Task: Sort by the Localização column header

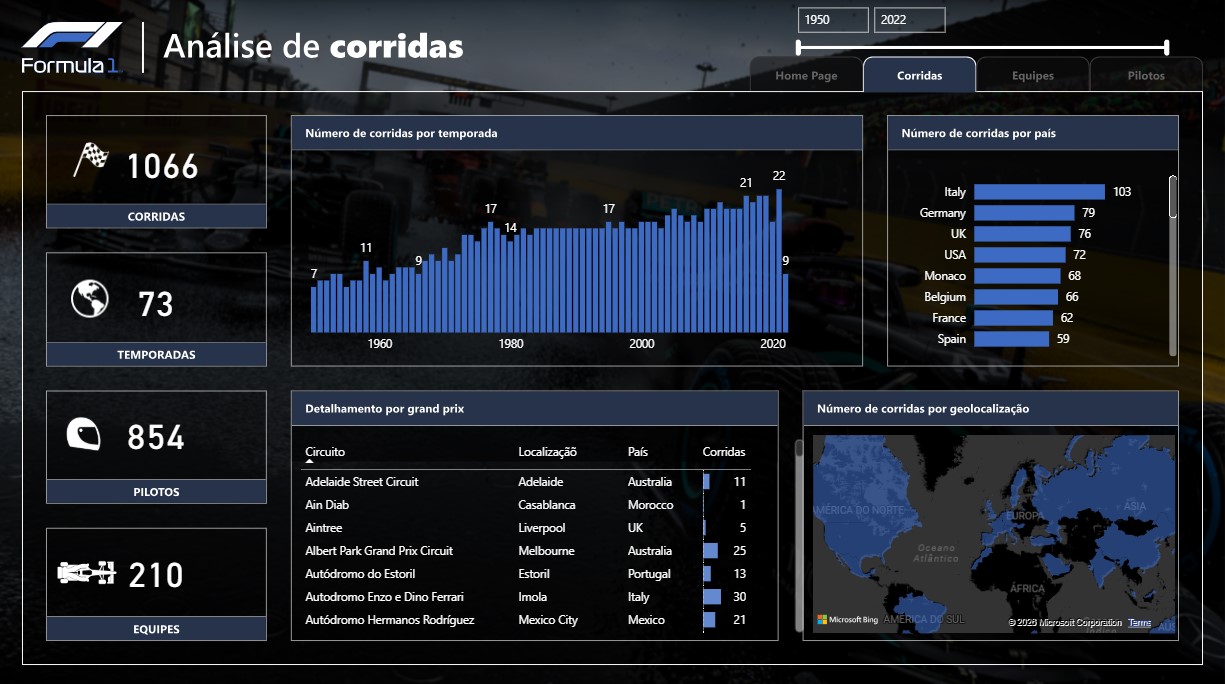Action: [x=547, y=452]
